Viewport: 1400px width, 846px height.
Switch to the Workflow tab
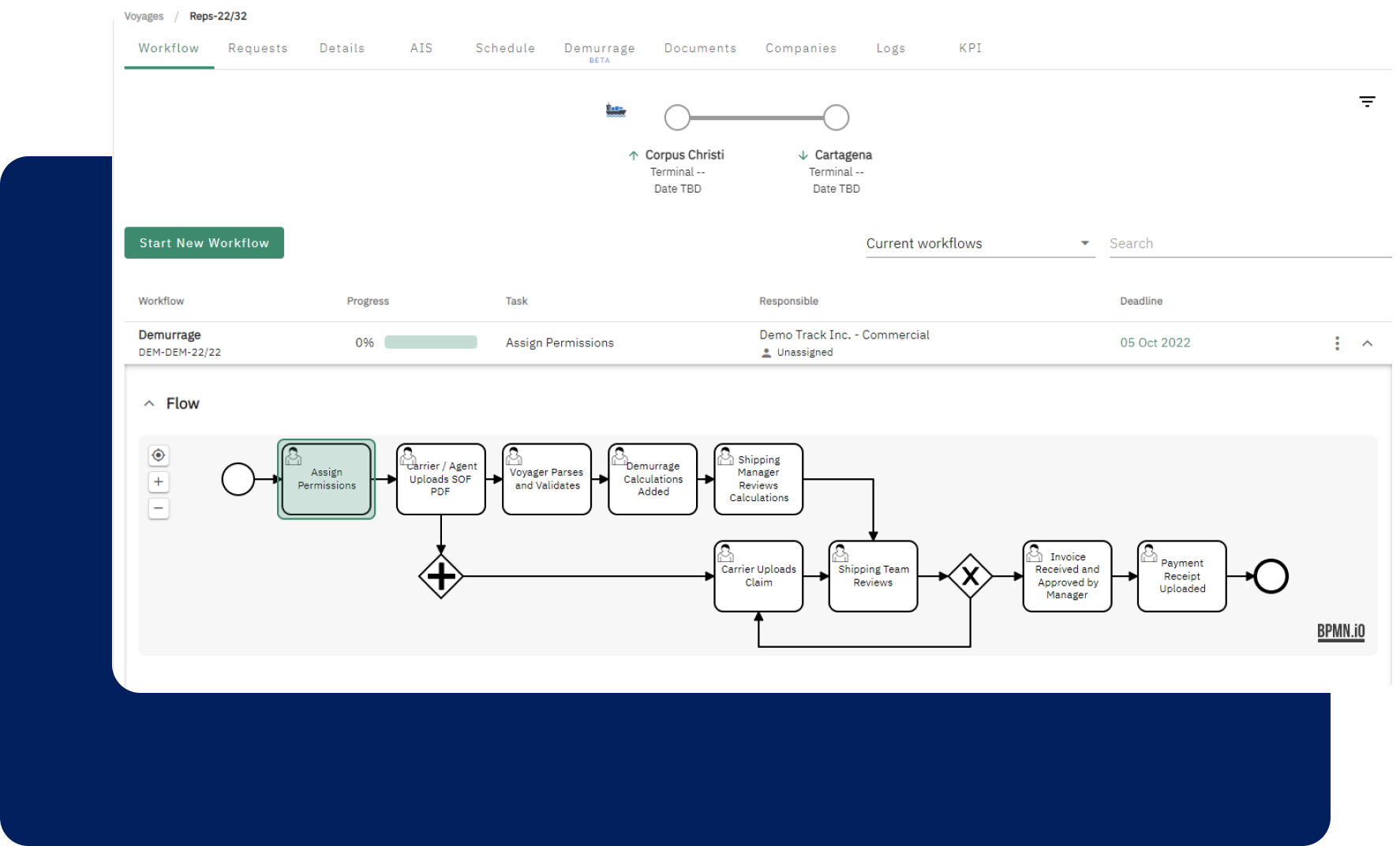(x=169, y=48)
